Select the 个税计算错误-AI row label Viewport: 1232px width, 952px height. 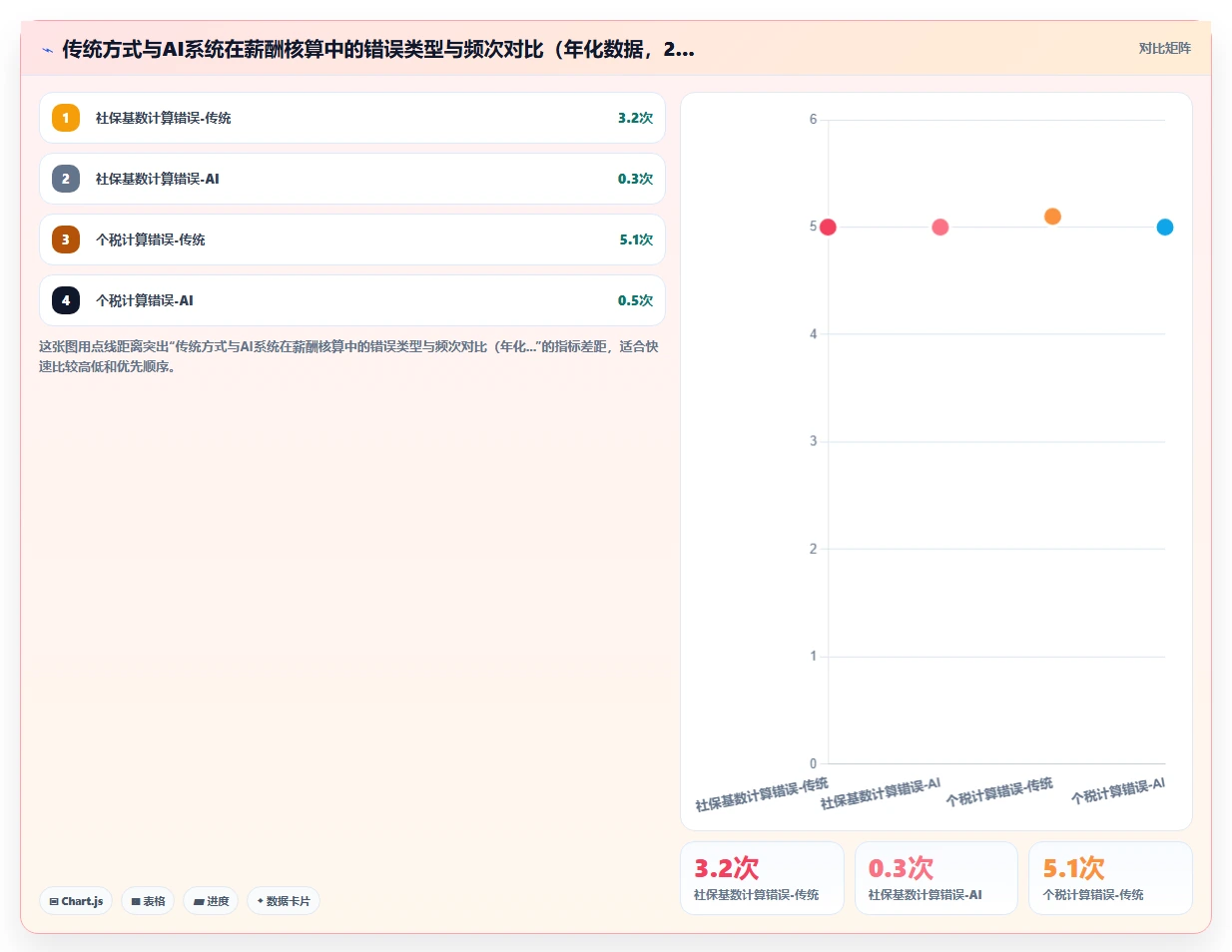click(x=145, y=300)
